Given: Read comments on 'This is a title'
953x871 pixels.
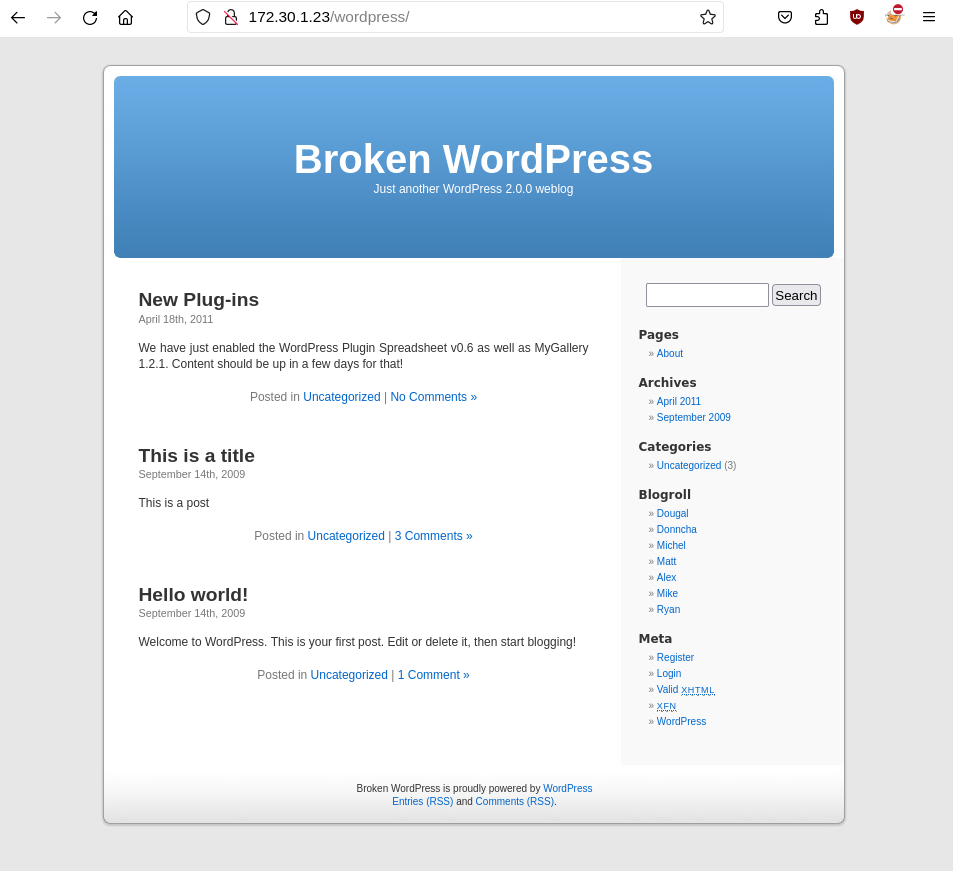Looking at the screenshot, I should coord(433,535).
